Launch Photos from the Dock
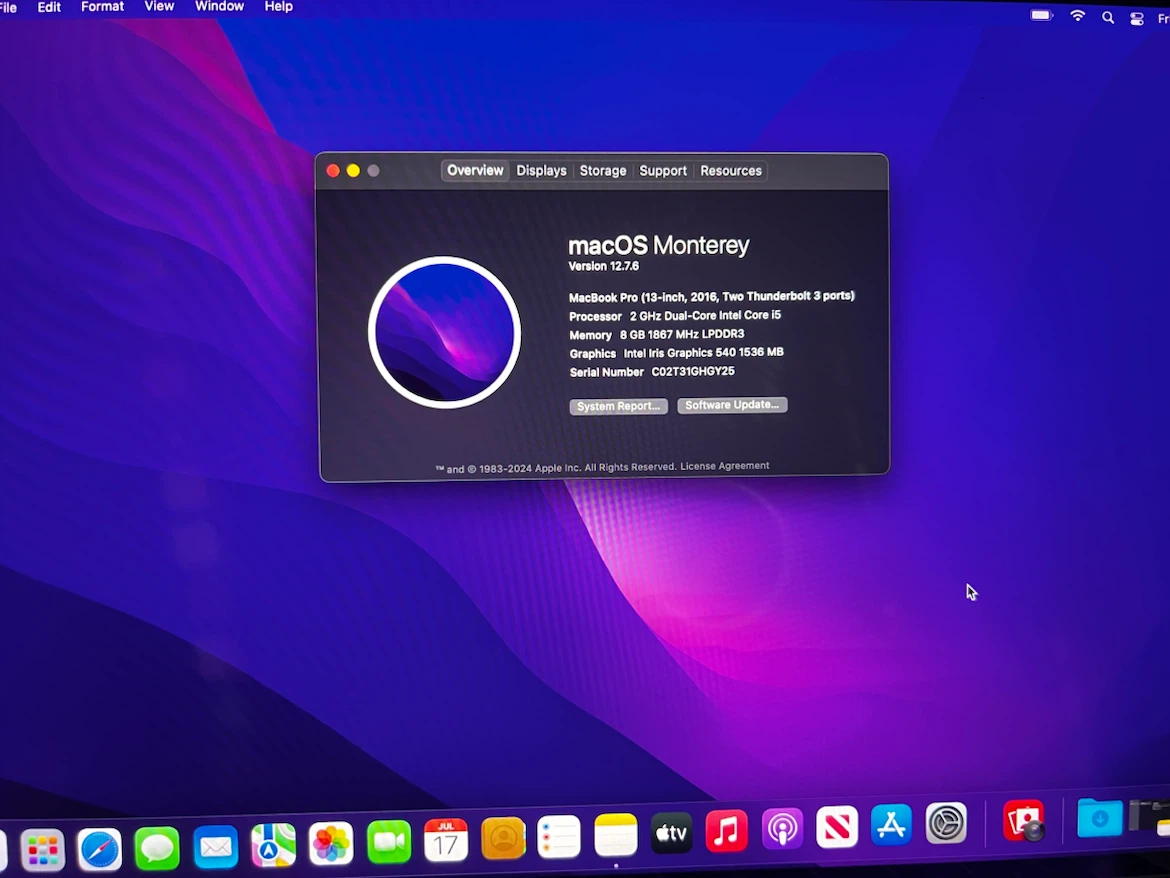 331,843
